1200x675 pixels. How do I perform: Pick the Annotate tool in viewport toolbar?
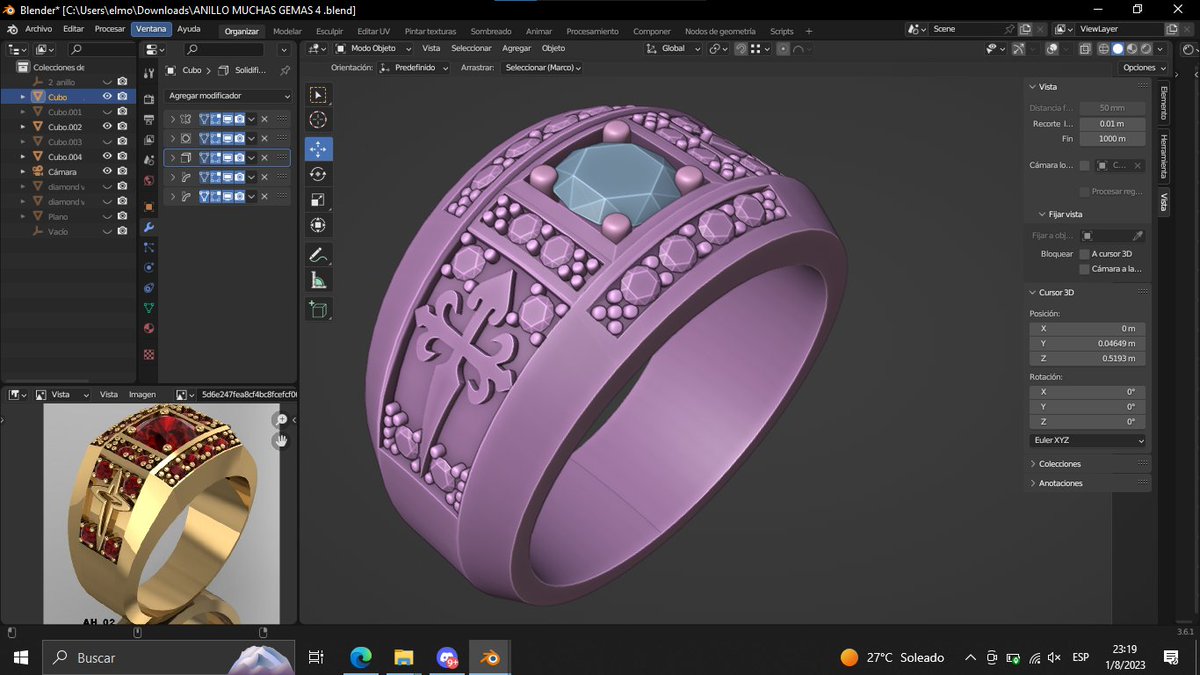pos(318,254)
